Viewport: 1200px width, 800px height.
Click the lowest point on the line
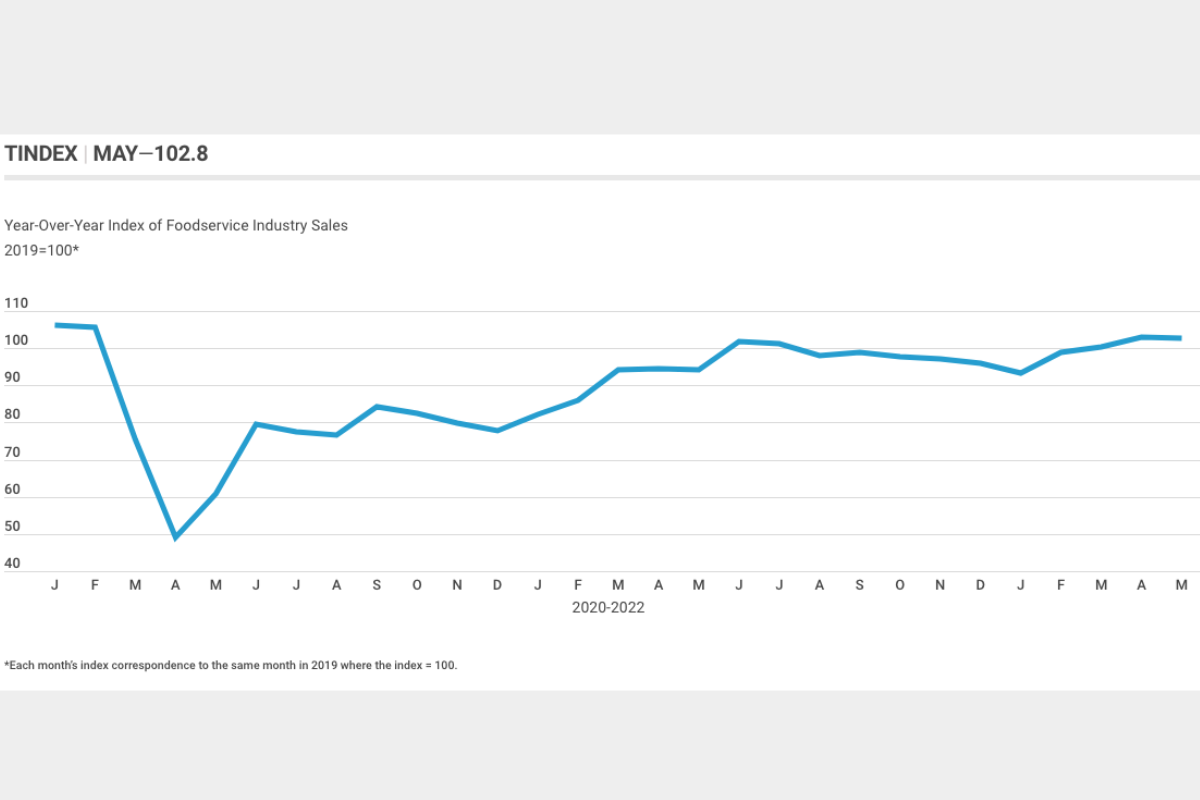pyautogui.click(x=176, y=538)
